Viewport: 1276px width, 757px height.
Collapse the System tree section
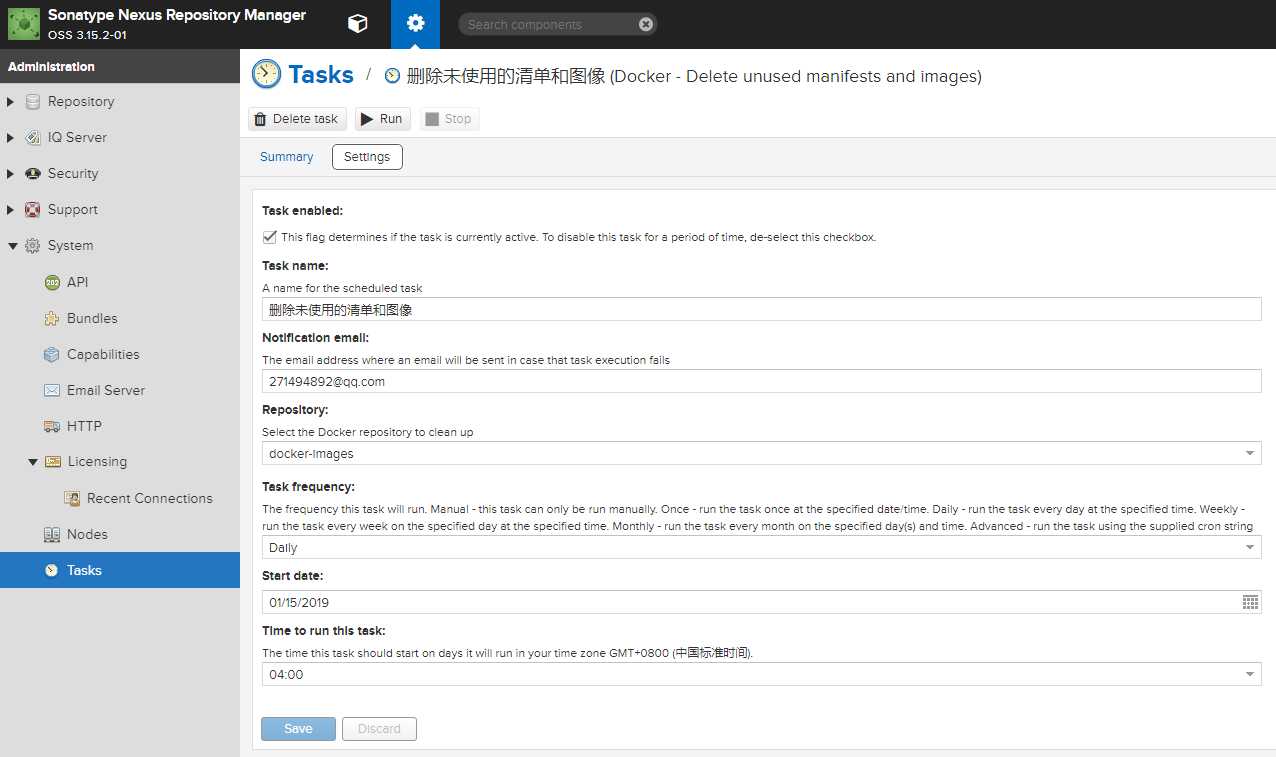(x=11, y=246)
